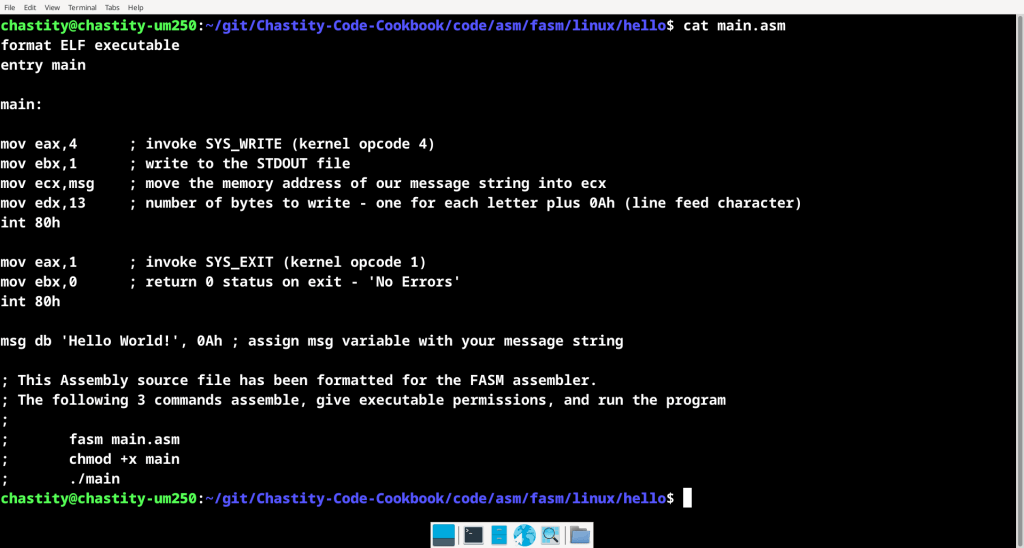Open the file manager cabinet icon

[x=499, y=535]
